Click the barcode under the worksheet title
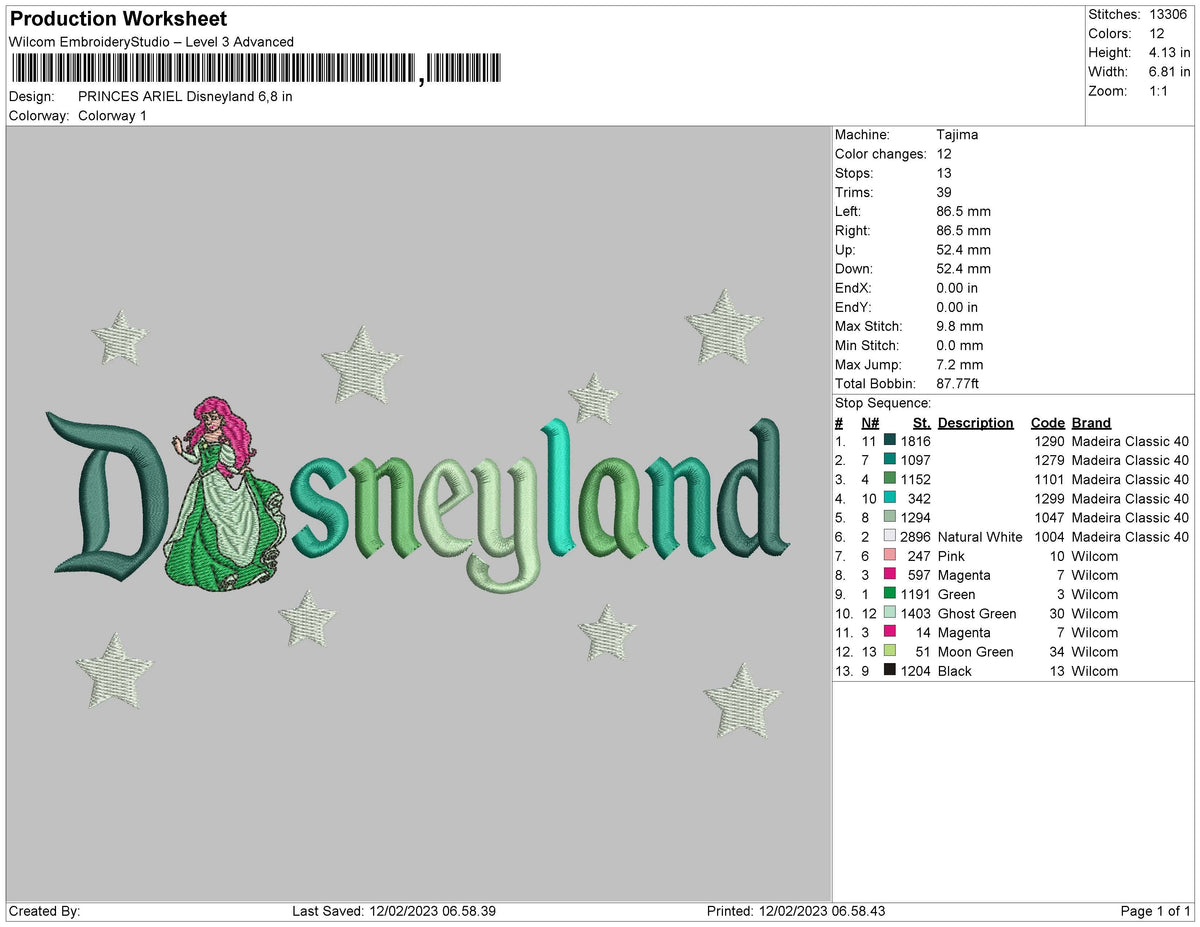 pos(256,69)
